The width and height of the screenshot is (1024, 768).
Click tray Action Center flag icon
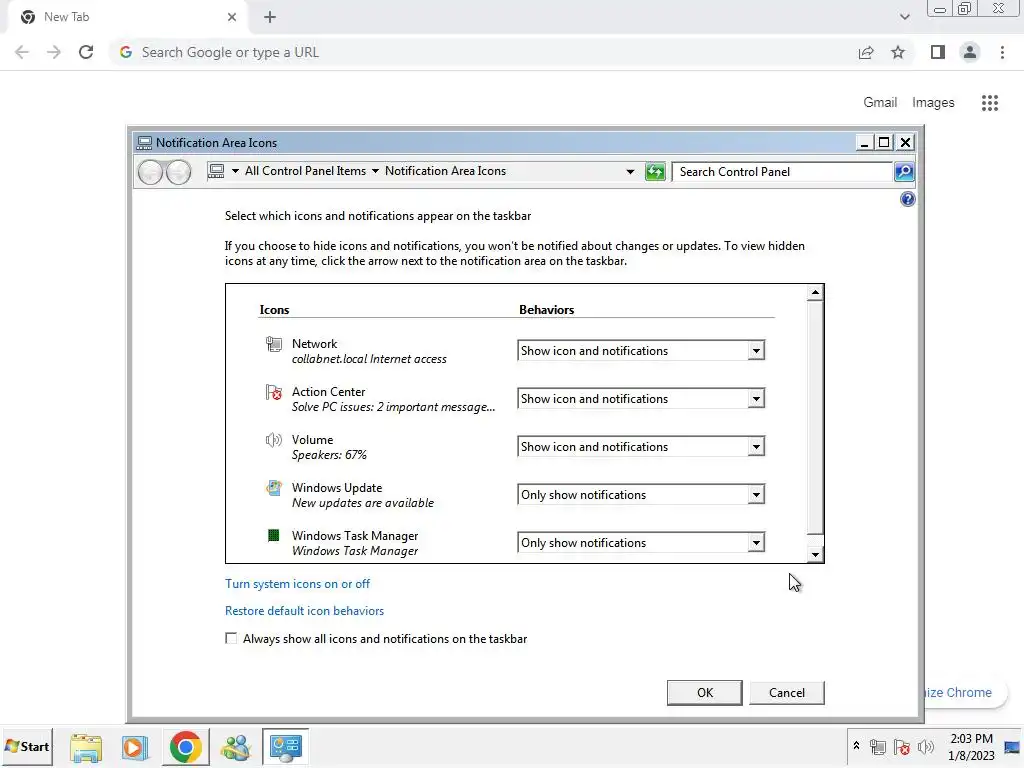[901, 746]
